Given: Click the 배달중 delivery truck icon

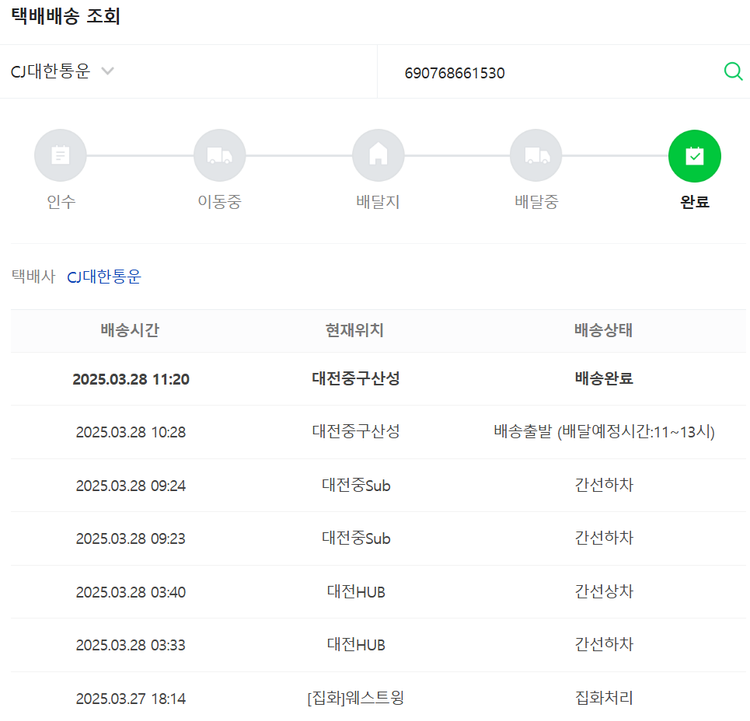Looking at the screenshot, I should click(x=536, y=155).
